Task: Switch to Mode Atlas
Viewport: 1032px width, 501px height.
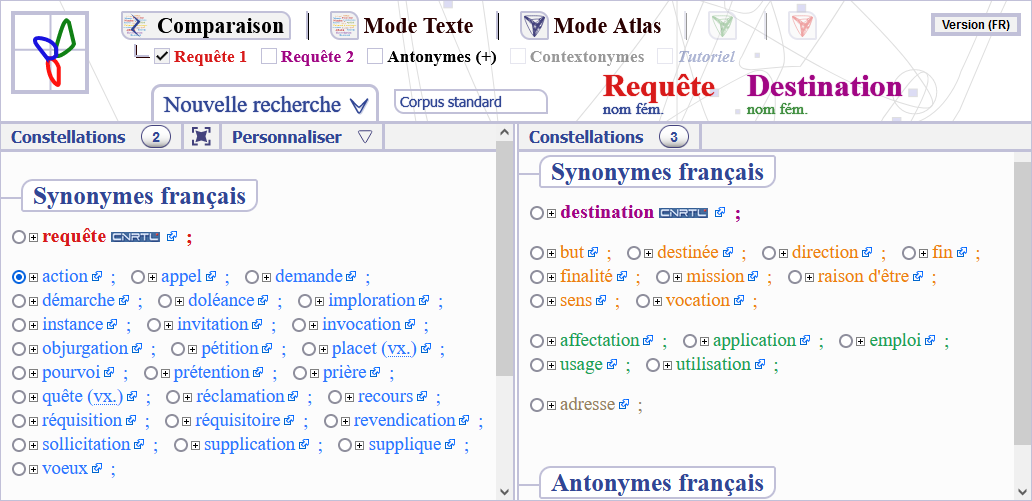Action: coord(590,26)
